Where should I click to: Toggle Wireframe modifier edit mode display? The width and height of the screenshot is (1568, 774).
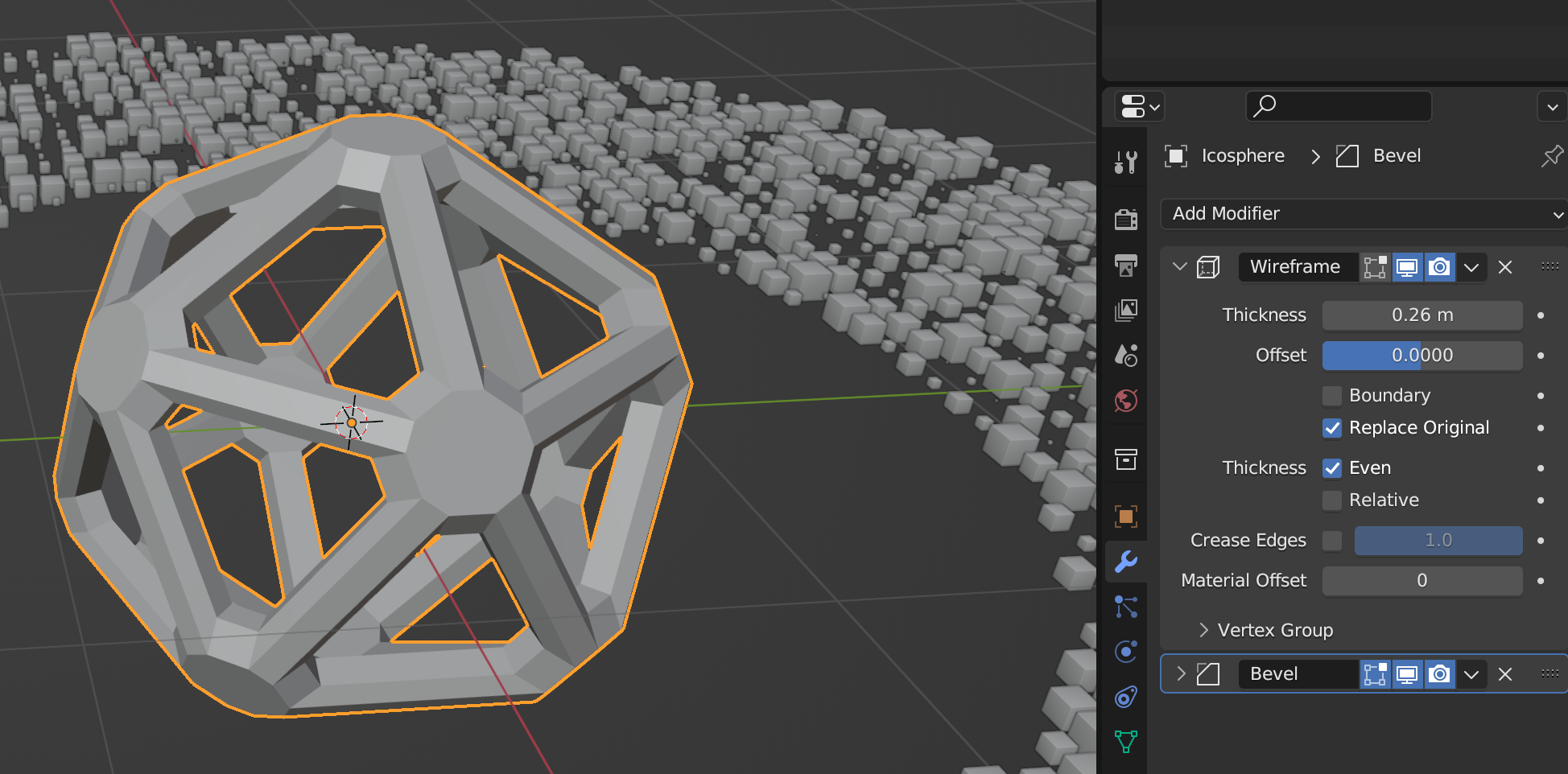click(x=1376, y=267)
